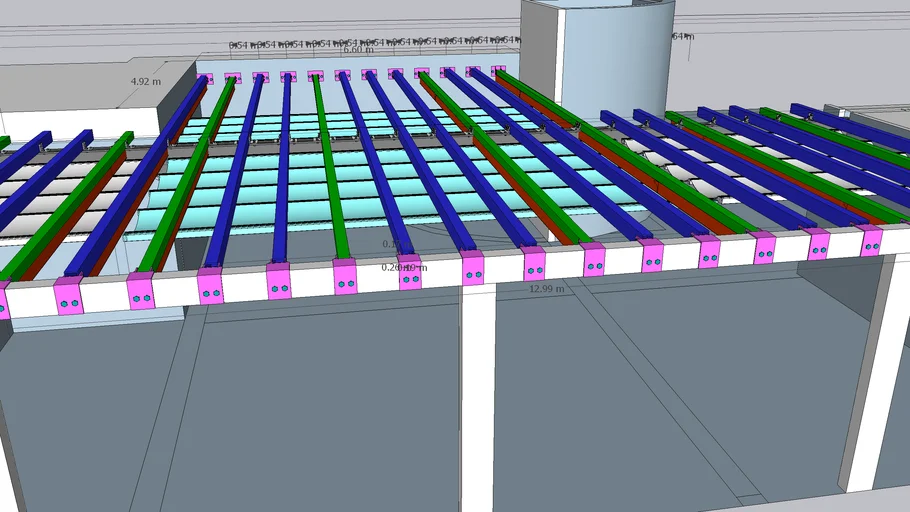Click the row of 0.54 m spacing dimensions
Screen dimensions: 910x512
tap(370, 42)
